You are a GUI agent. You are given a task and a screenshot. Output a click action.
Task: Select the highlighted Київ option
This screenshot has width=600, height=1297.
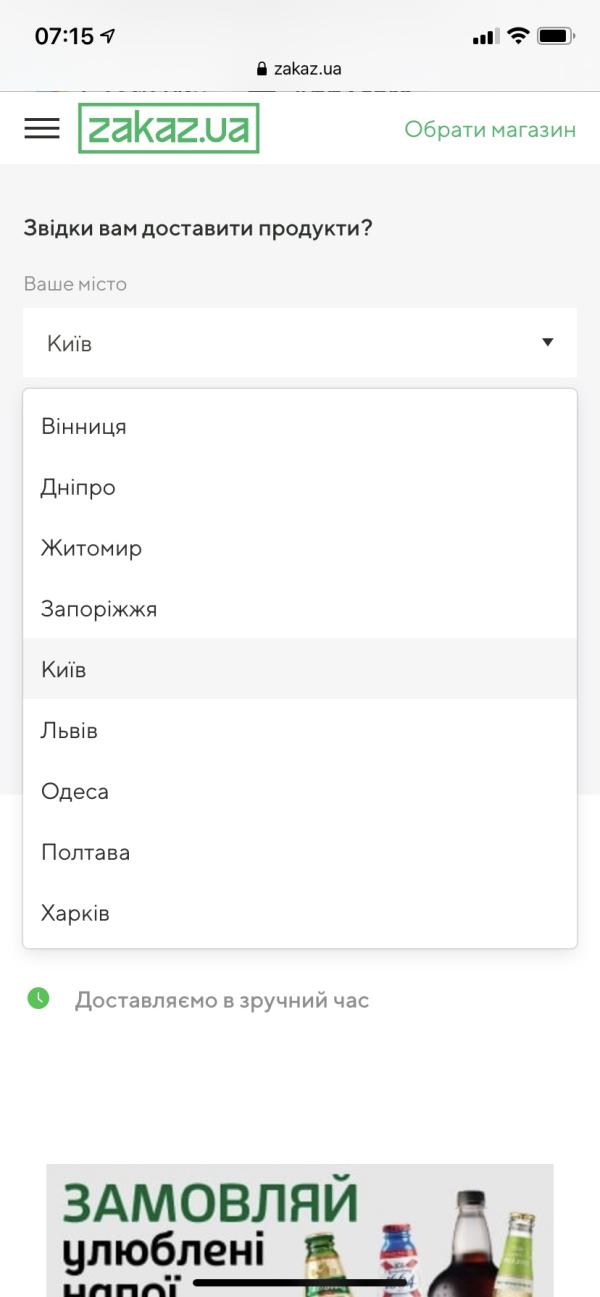click(64, 669)
